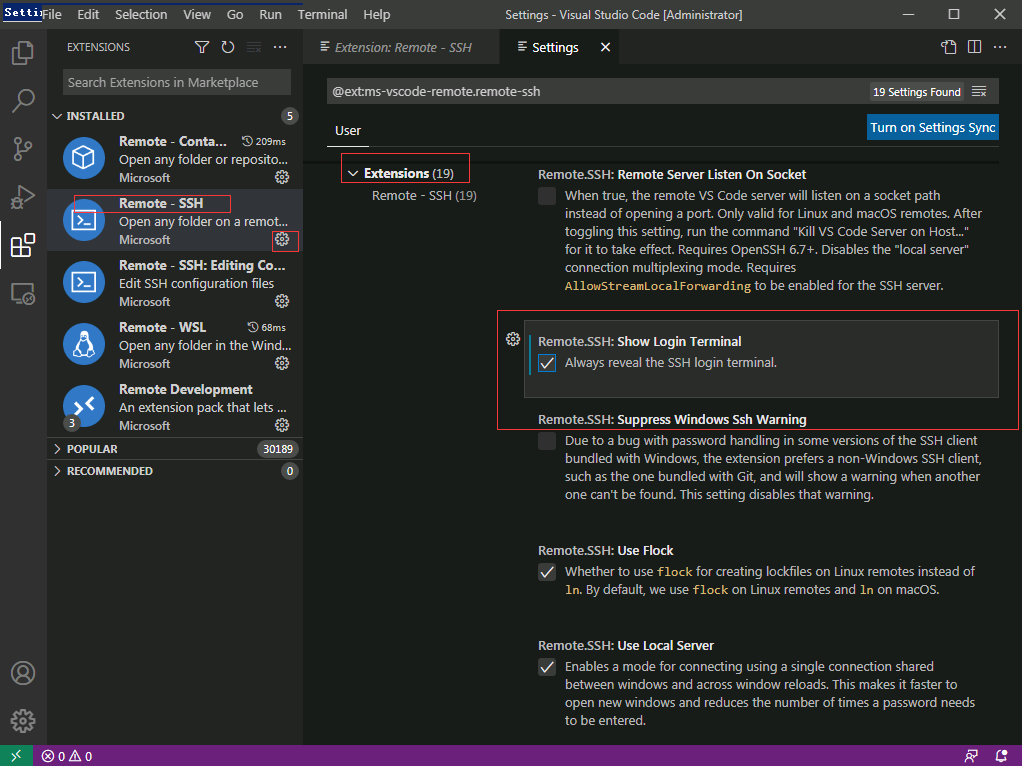Open the Edit menu
This screenshot has width=1022, height=766.
88,14
